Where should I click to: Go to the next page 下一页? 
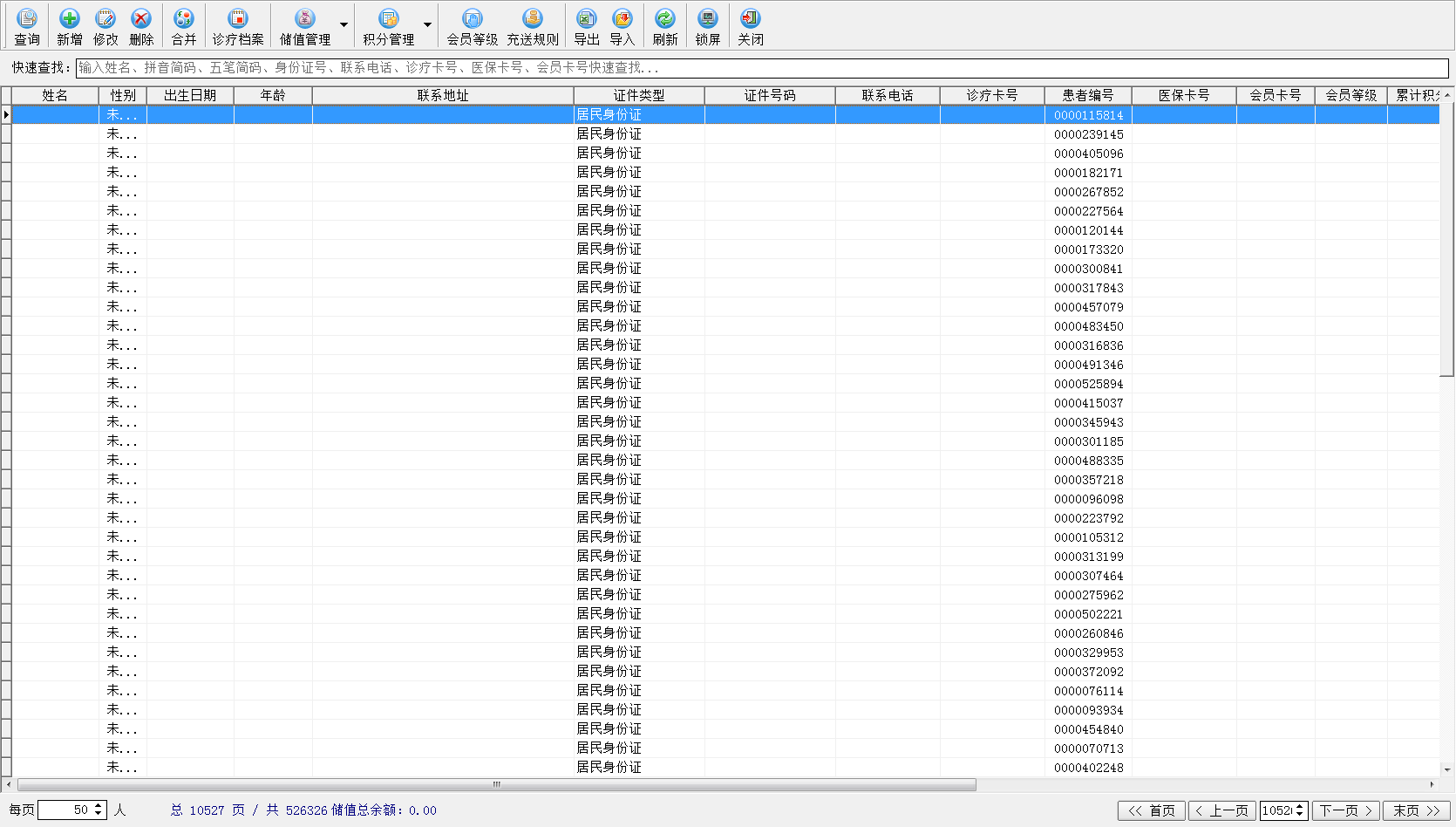tap(1346, 810)
